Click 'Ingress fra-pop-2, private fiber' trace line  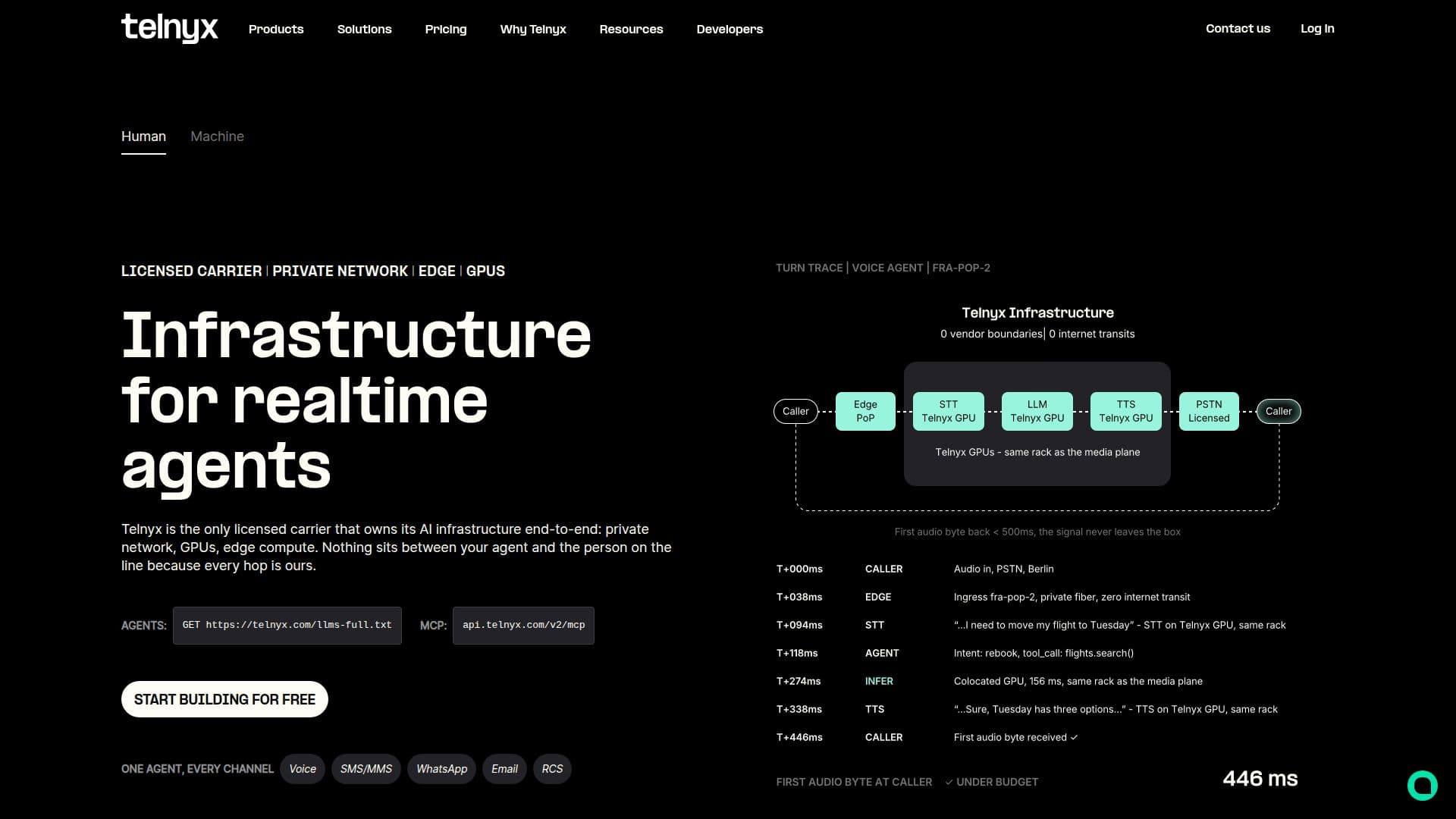(1072, 597)
